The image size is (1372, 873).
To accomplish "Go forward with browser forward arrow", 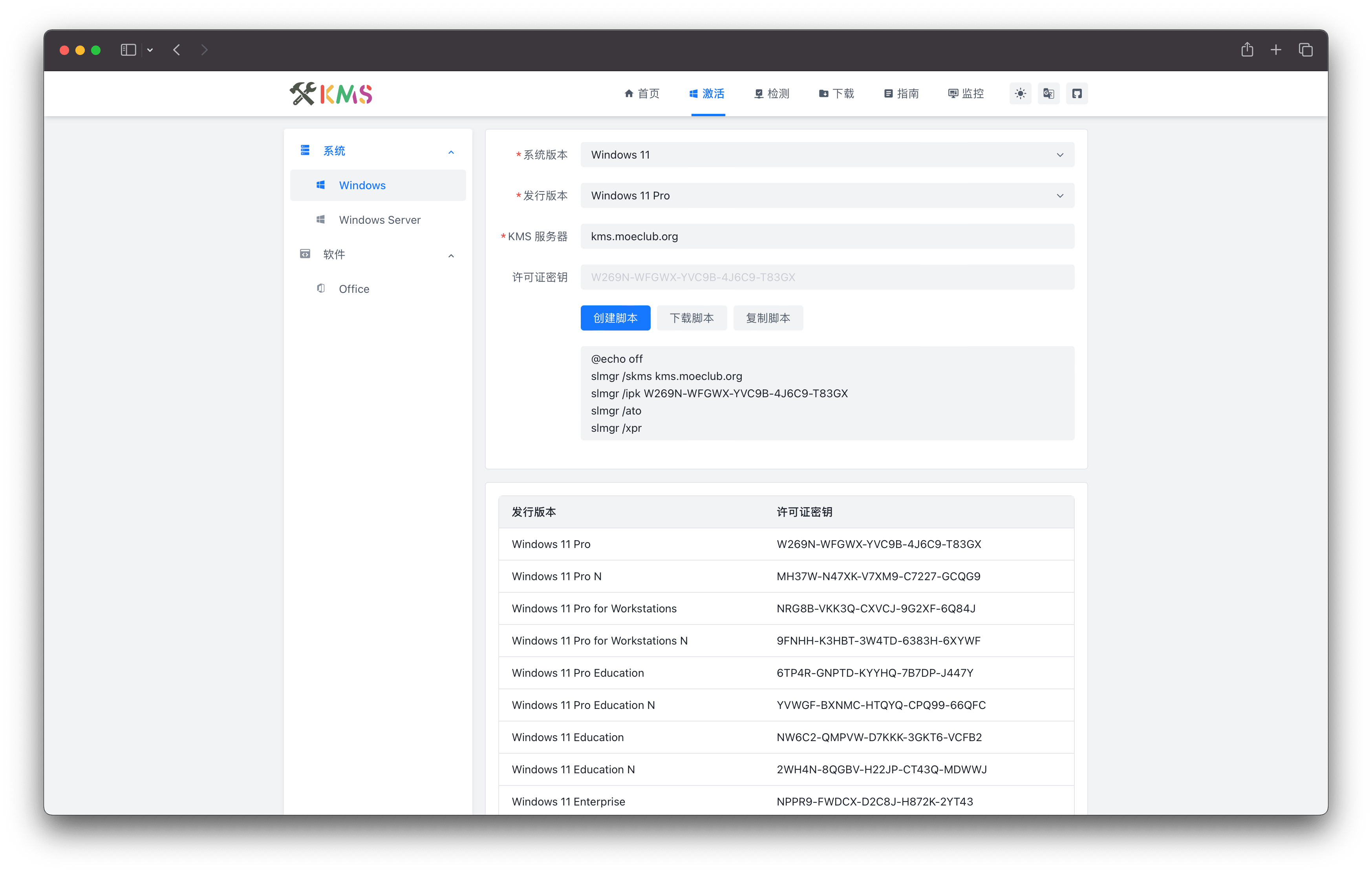I will pos(204,50).
